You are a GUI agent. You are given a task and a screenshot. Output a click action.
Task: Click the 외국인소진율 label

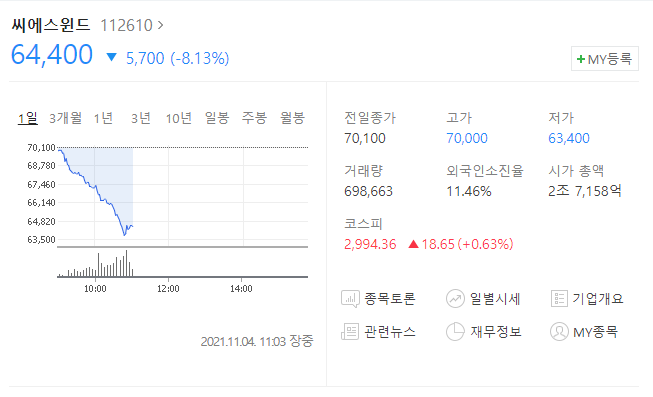(485, 171)
